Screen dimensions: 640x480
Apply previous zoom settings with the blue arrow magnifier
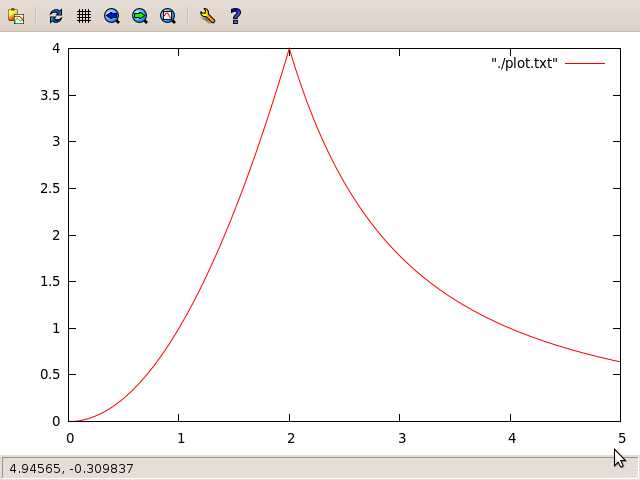[112, 16]
